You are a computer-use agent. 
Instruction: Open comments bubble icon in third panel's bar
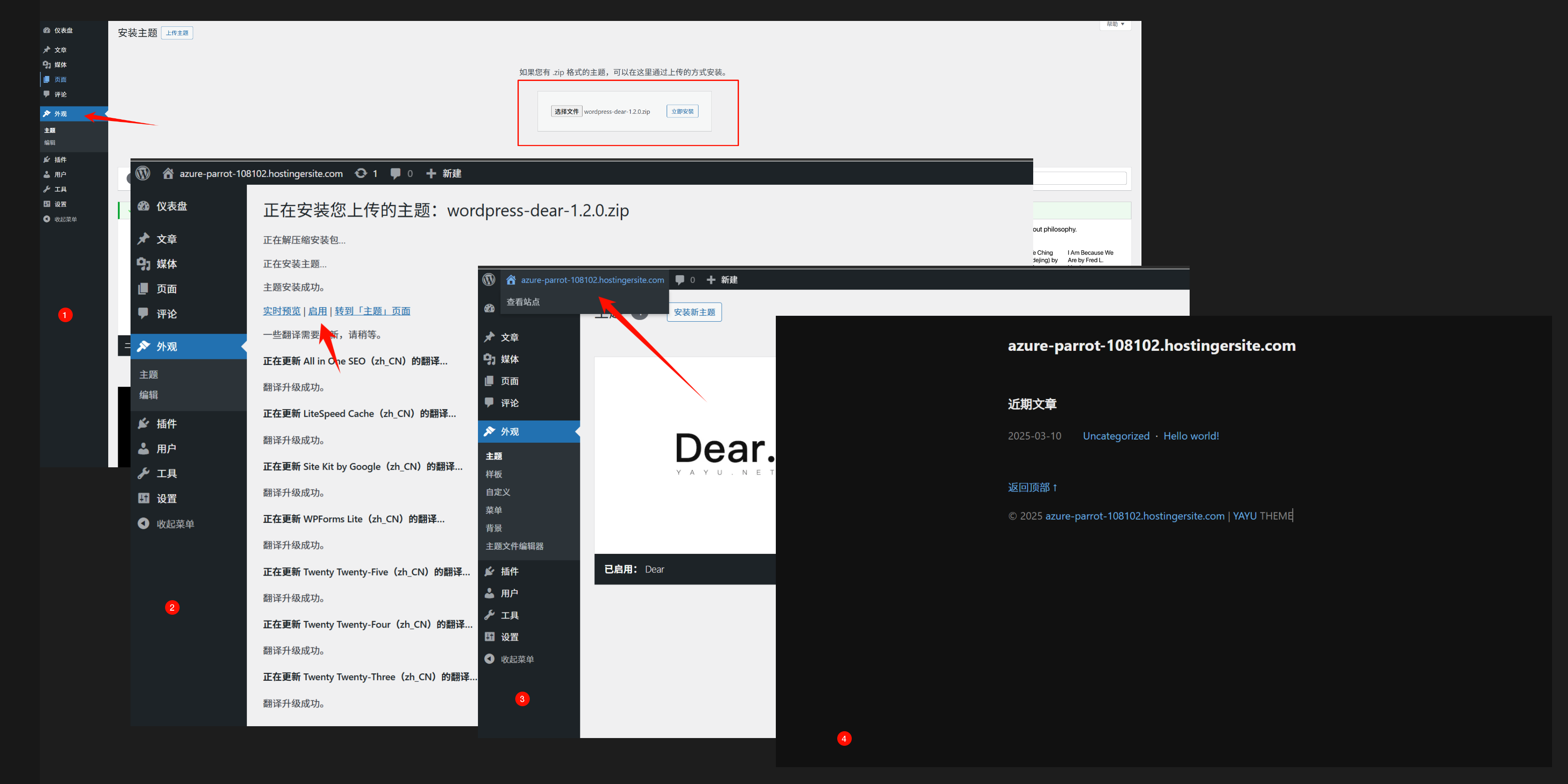(680, 280)
